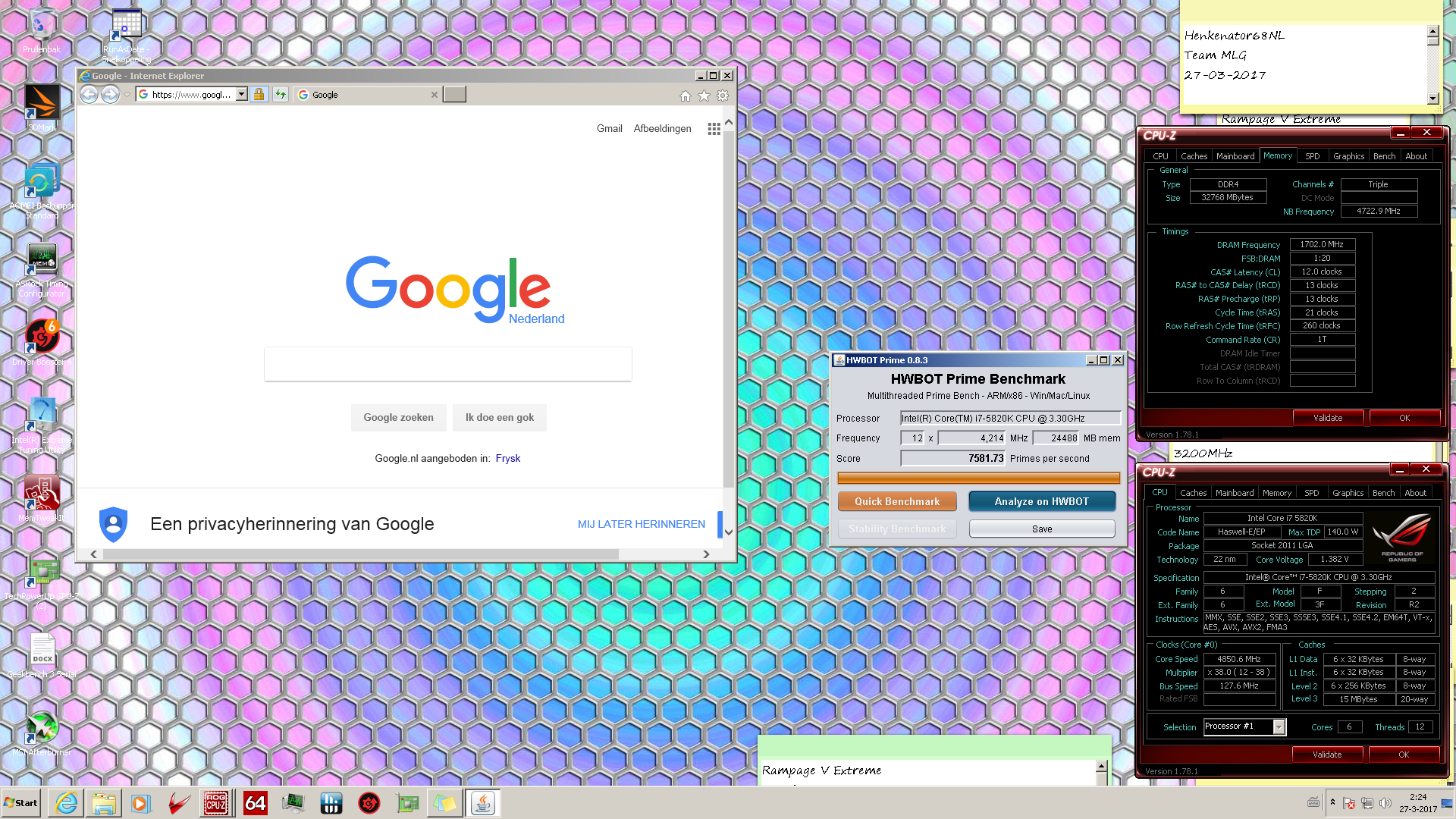Screen dimensions: 1456x819
Task: Click MIJ LATER HERINNEREN link
Action: (x=642, y=525)
